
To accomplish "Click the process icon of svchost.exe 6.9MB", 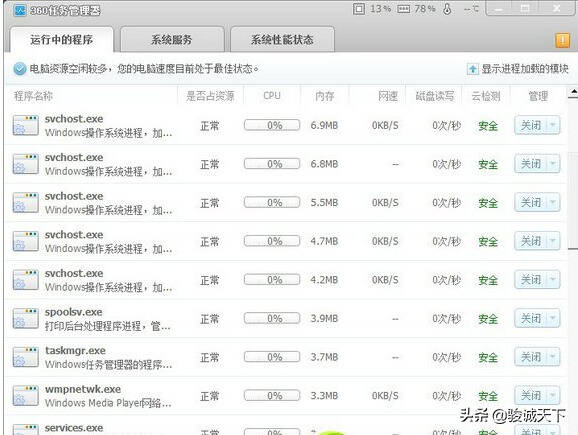I will (x=25, y=125).
